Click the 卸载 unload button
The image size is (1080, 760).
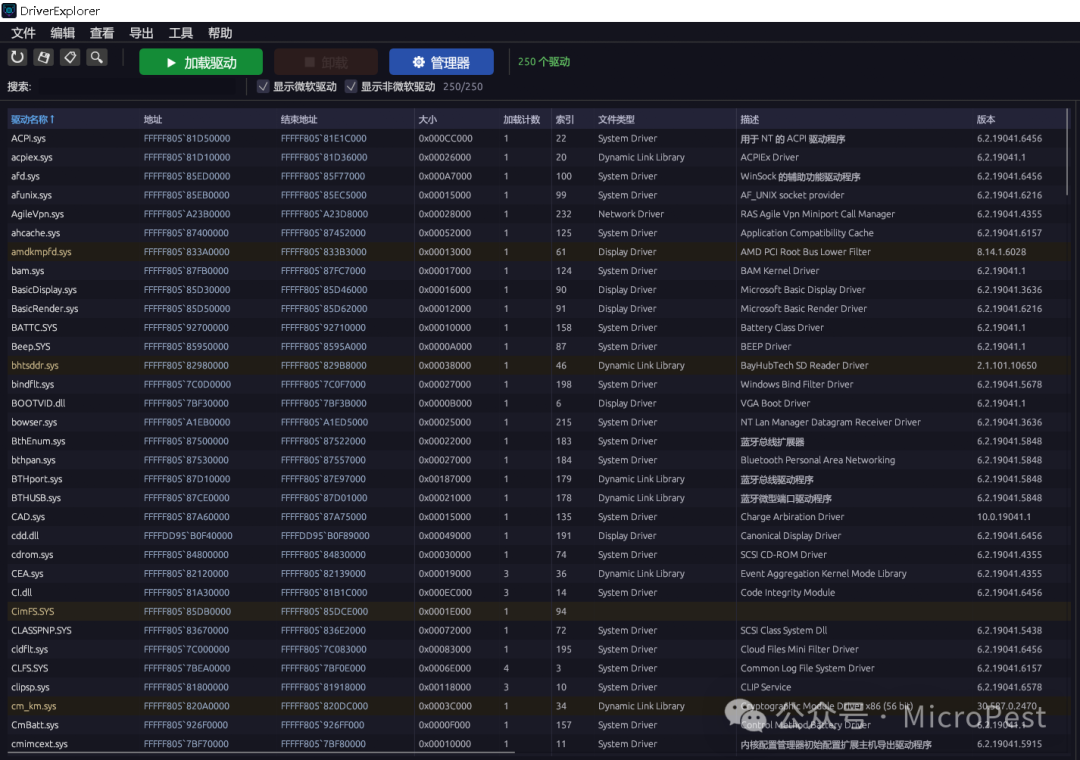coord(326,62)
